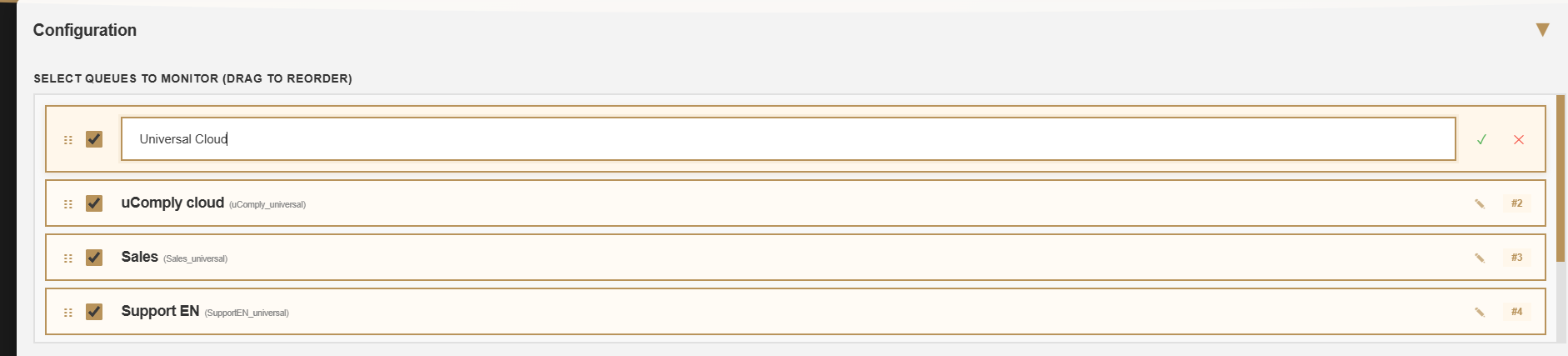The height and width of the screenshot is (356, 1568).
Task: Grab drag handle of uComply cloud row
Action: [68, 204]
